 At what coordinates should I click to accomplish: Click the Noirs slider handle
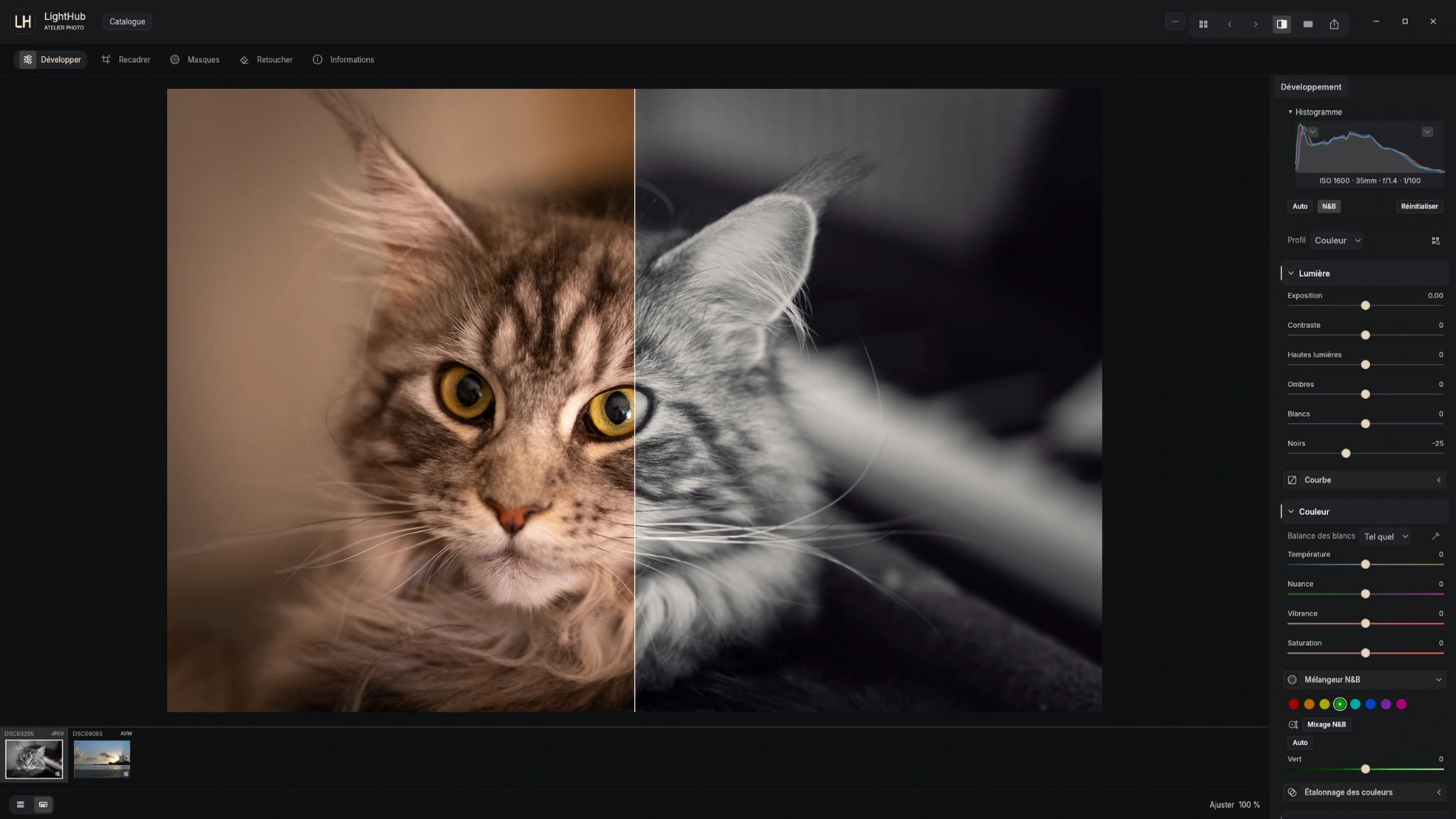point(1346,454)
